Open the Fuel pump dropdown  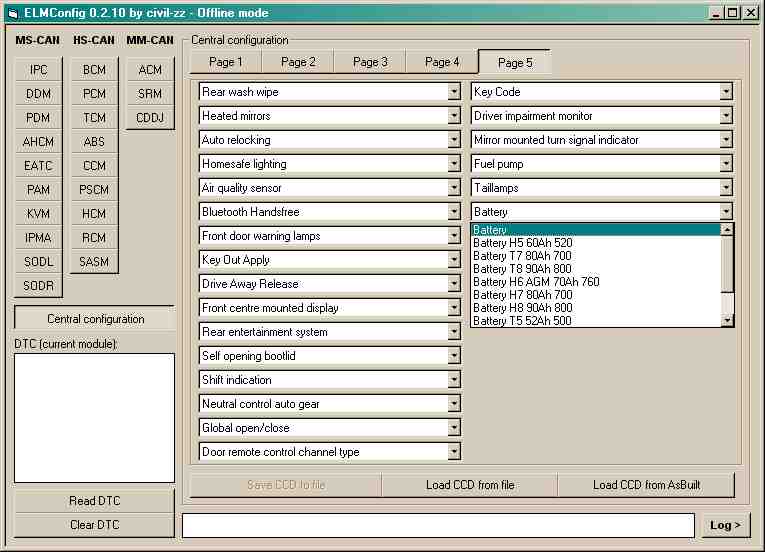pos(726,164)
